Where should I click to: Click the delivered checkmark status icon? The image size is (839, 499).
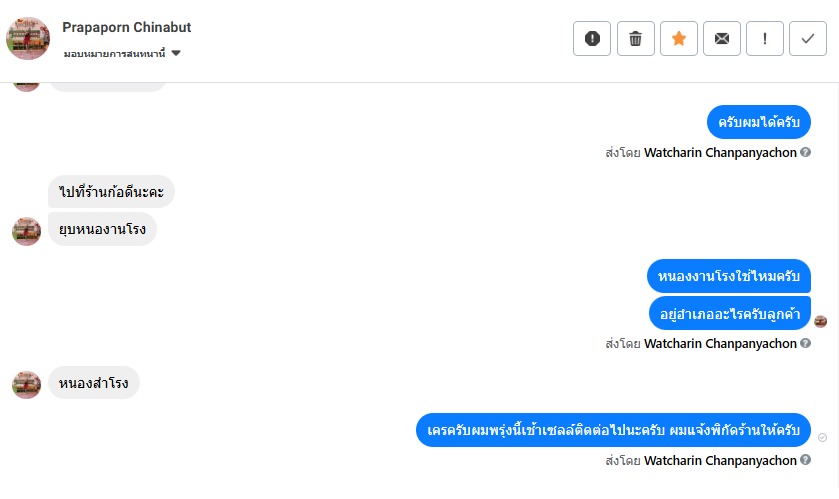822,437
